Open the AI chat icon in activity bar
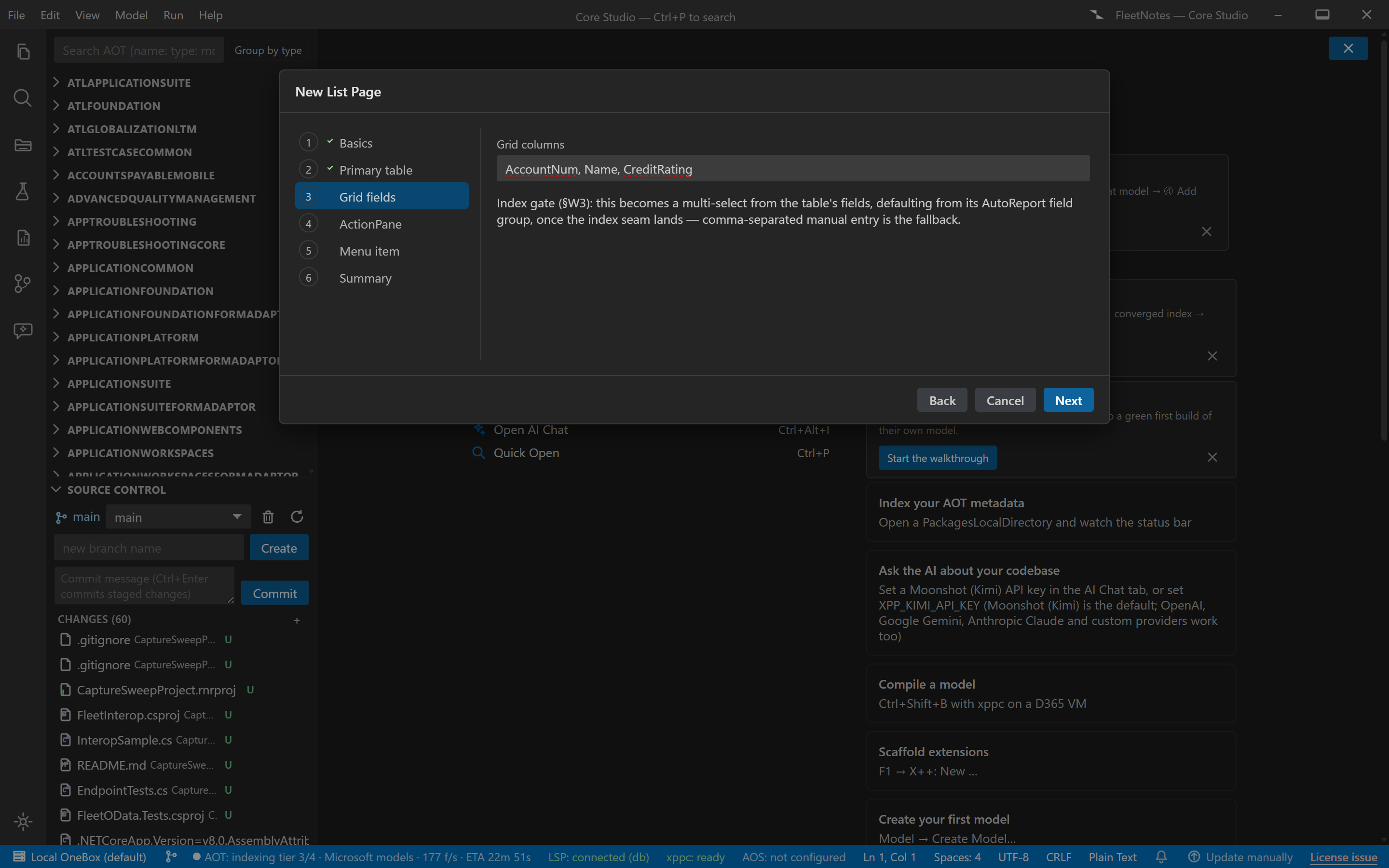The height and width of the screenshot is (868, 1389). [x=23, y=330]
